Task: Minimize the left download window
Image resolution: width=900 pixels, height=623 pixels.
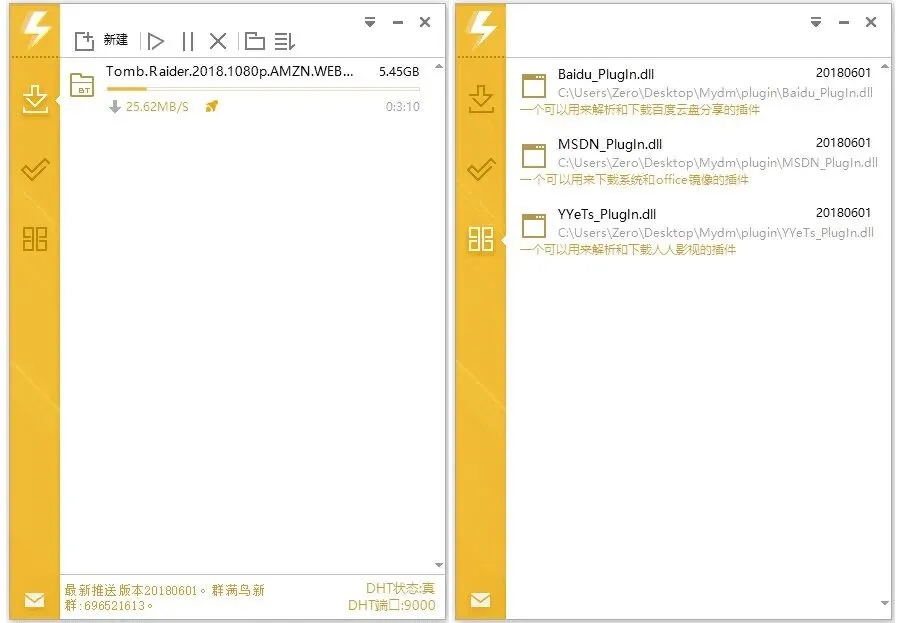Action: tap(398, 22)
